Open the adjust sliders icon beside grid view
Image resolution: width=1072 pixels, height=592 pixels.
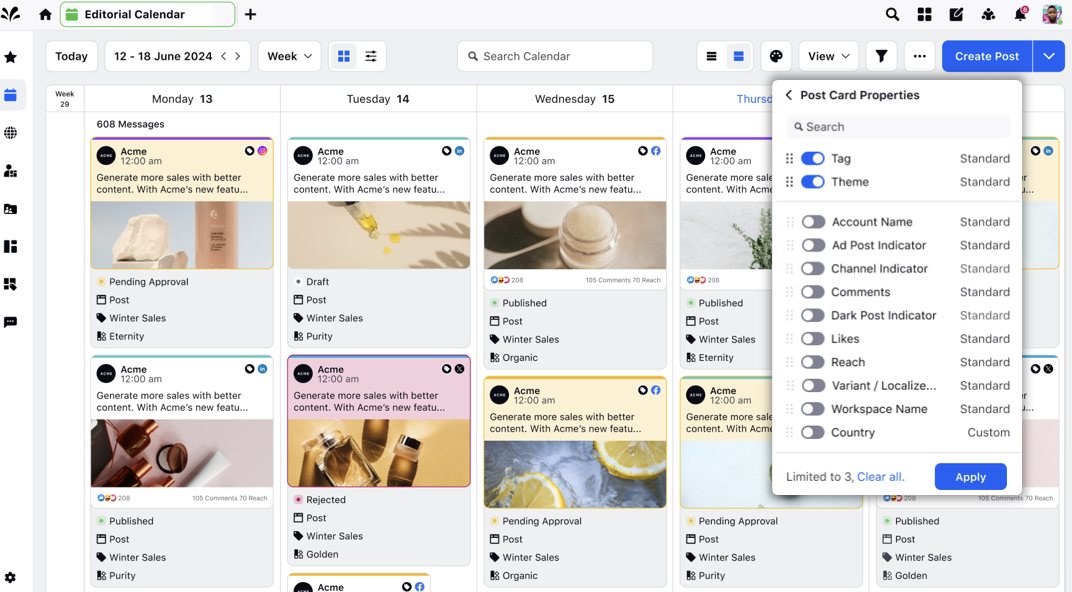click(371, 56)
